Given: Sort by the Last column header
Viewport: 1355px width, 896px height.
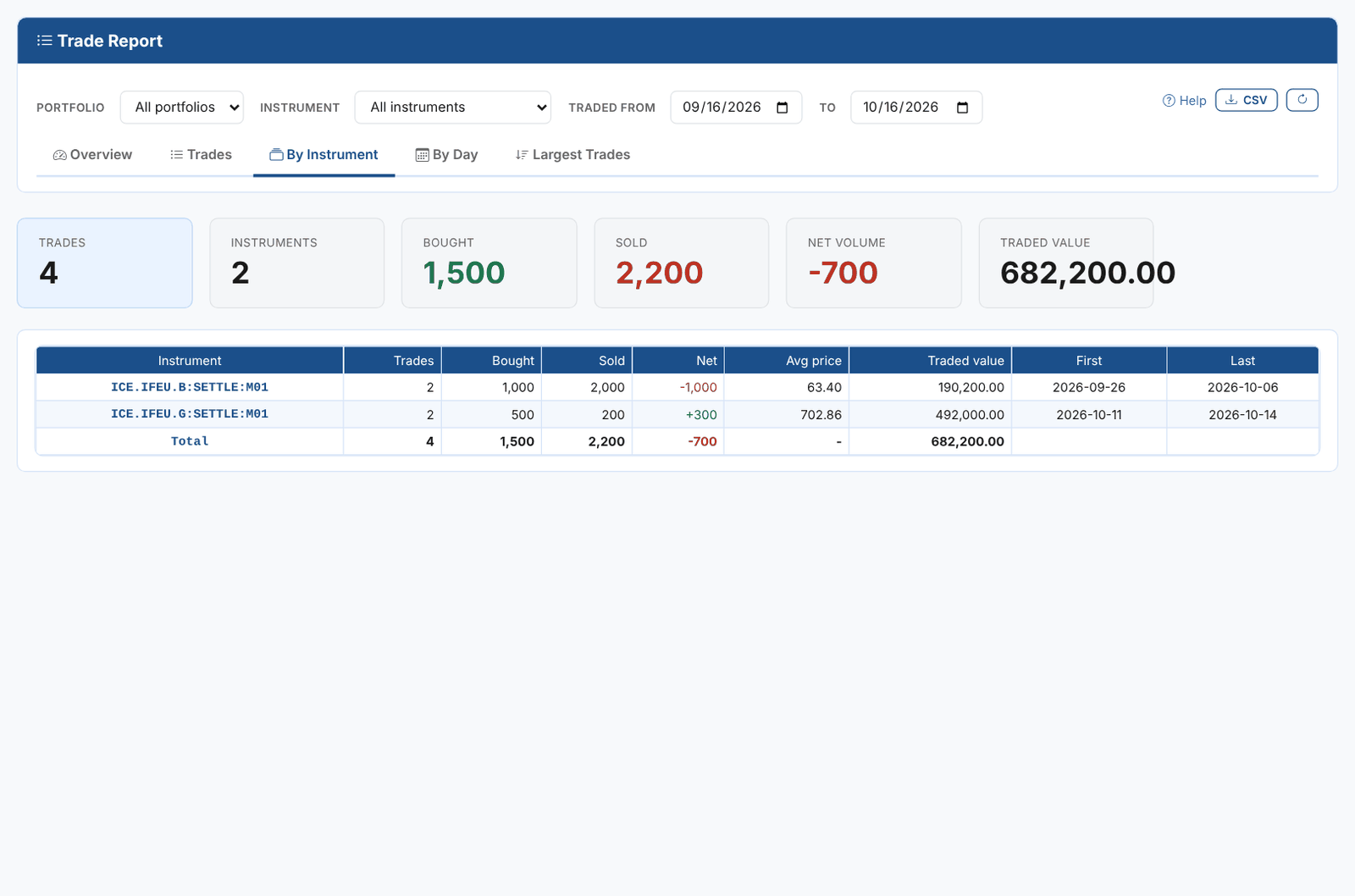Looking at the screenshot, I should (x=1243, y=361).
